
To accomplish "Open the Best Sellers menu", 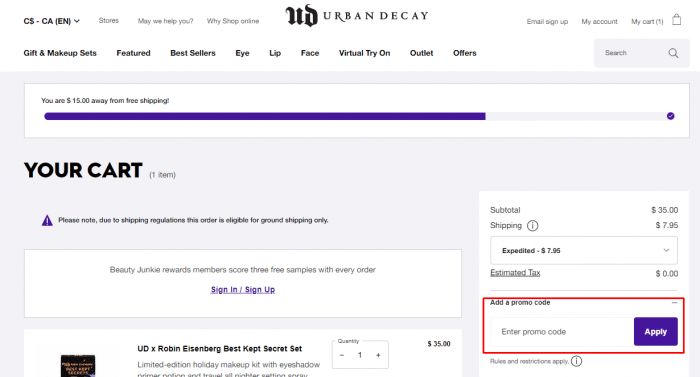I will (193, 53).
